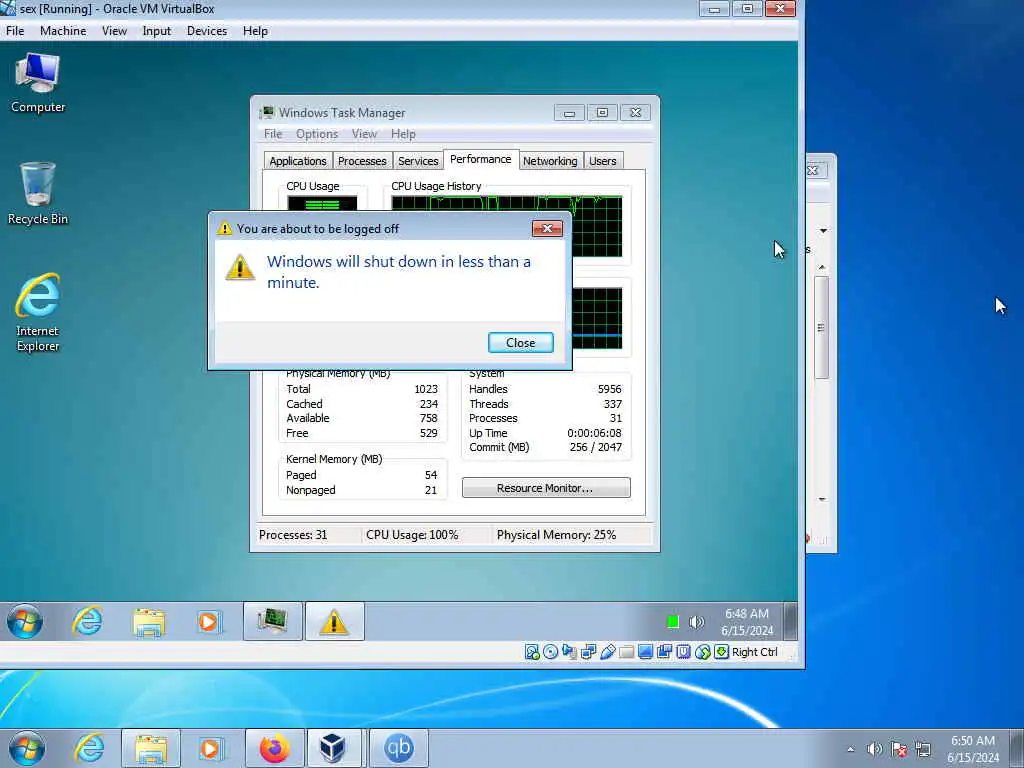
Task: Click the VirtualBox host key arrow icon
Action: point(722,652)
